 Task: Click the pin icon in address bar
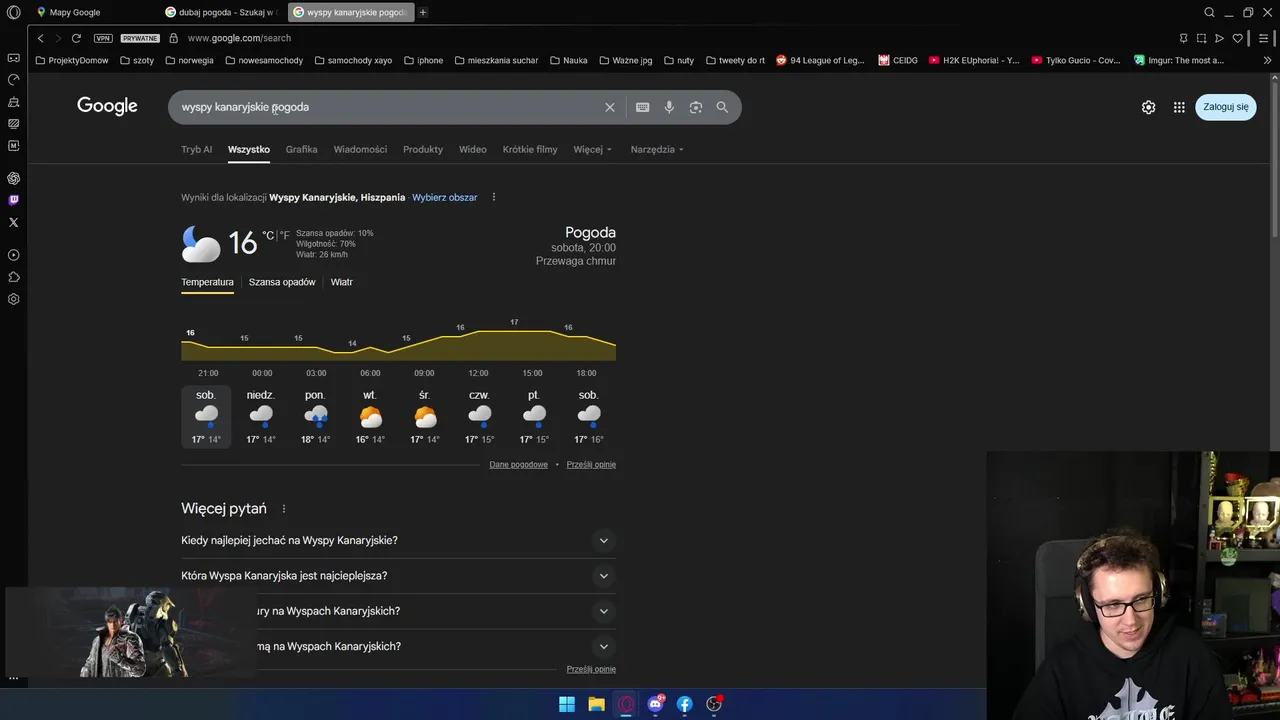1183,38
